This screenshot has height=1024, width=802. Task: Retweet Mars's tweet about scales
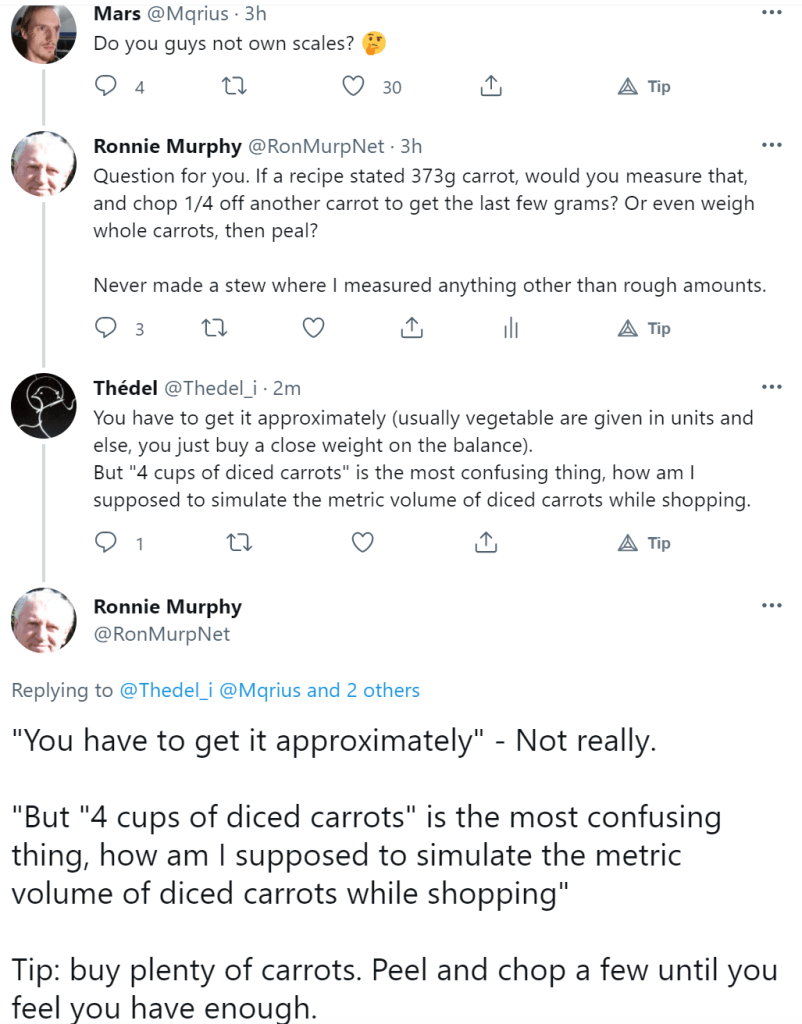(x=232, y=87)
